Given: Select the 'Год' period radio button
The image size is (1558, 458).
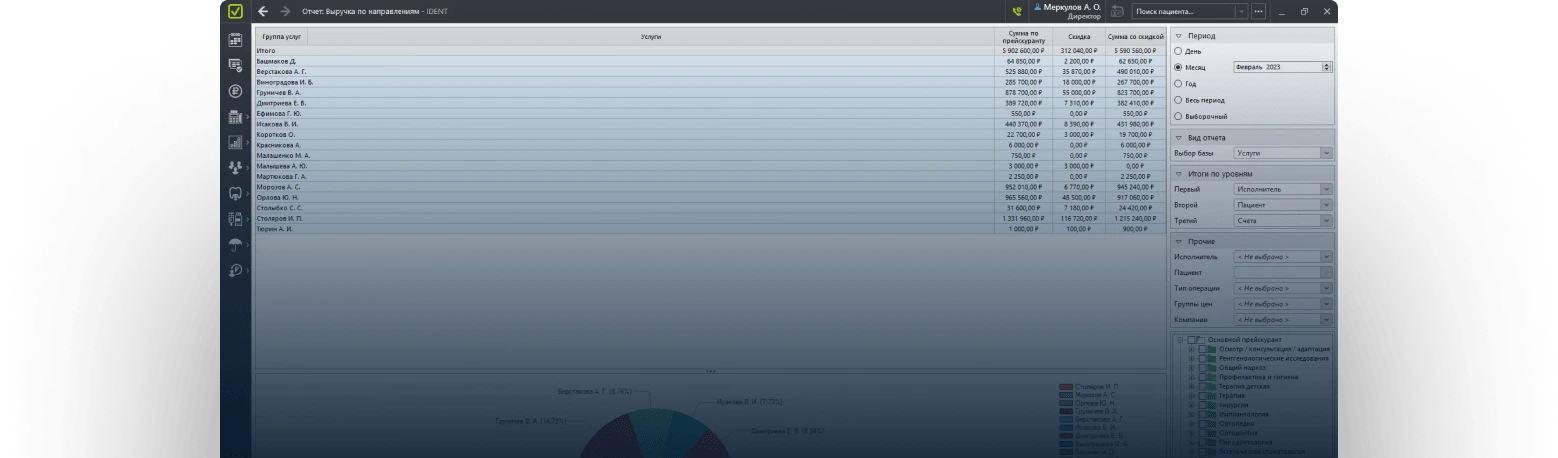Looking at the screenshot, I should [x=1179, y=84].
